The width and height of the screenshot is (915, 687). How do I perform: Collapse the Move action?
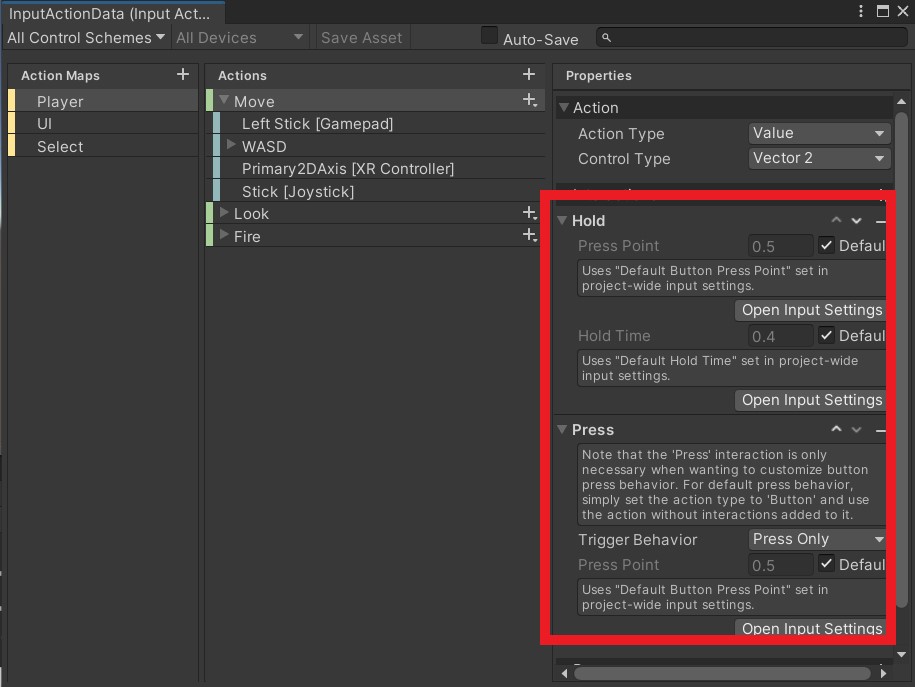tap(223, 100)
